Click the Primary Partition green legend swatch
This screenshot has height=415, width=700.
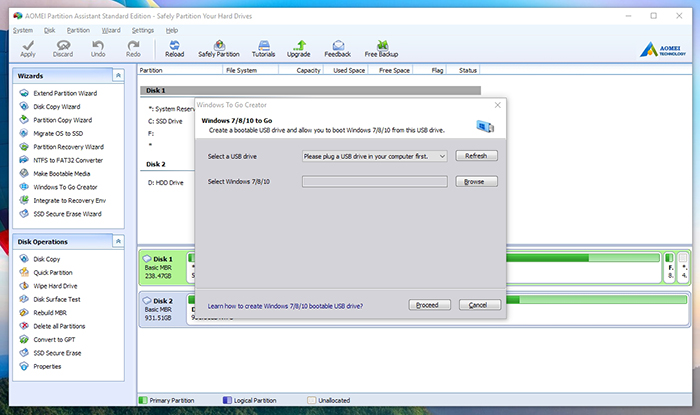click(x=143, y=400)
